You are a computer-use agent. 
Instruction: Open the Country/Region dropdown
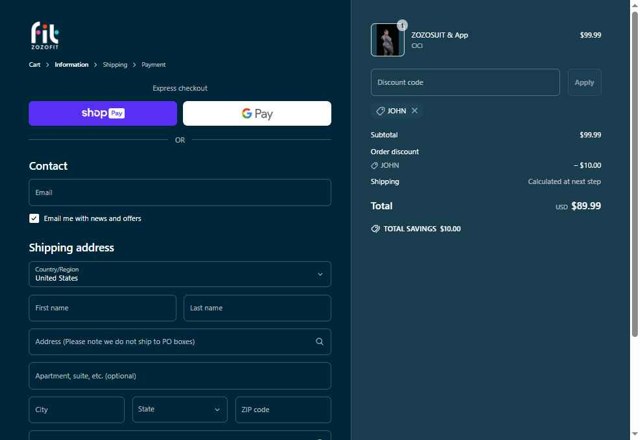tap(180, 274)
